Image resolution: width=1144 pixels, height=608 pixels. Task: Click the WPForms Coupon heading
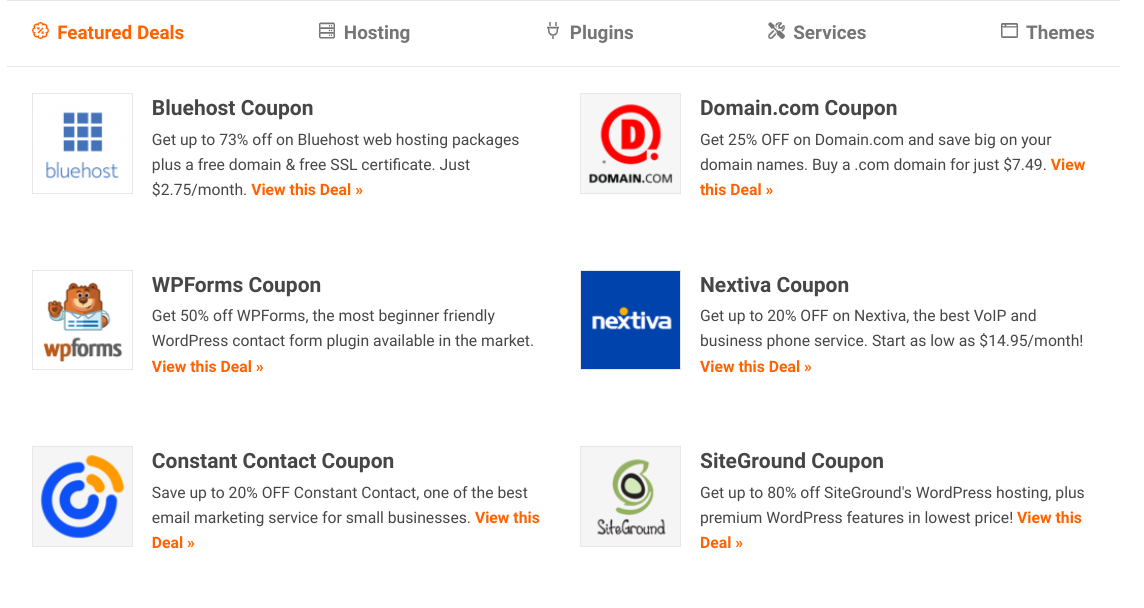[x=236, y=285]
